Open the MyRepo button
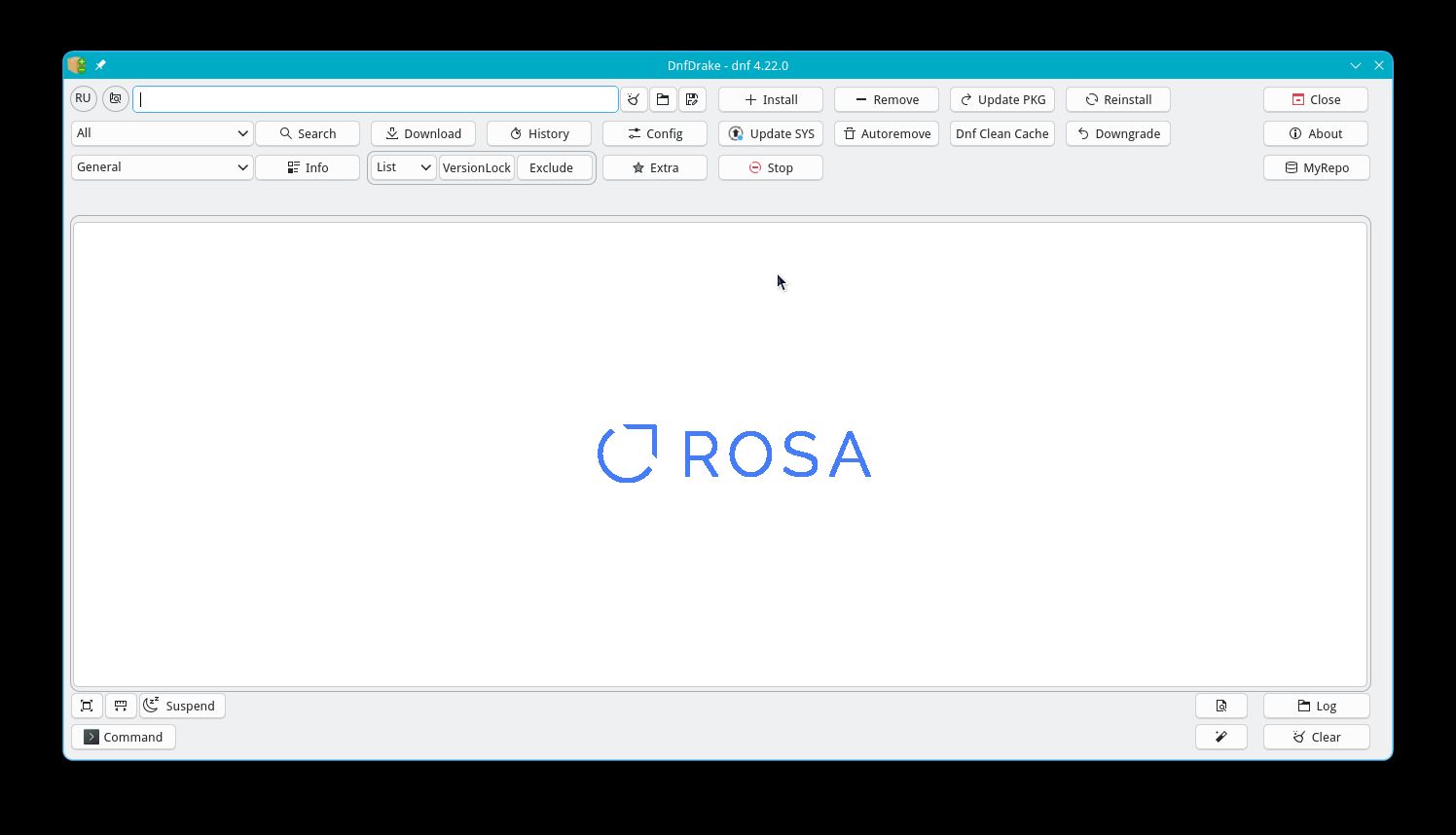Viewport: 1456px width, 835px height. pos(1317,167)
